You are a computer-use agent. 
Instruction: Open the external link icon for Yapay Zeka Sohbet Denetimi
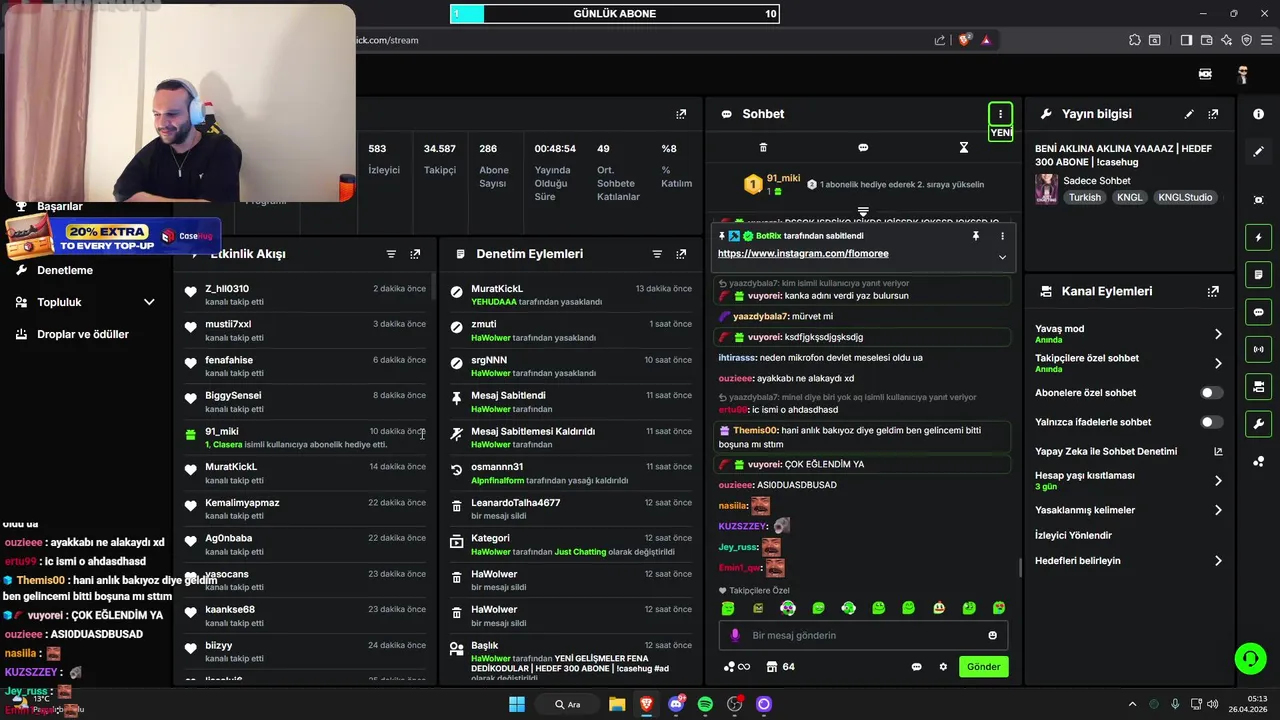coord(1218,451)
